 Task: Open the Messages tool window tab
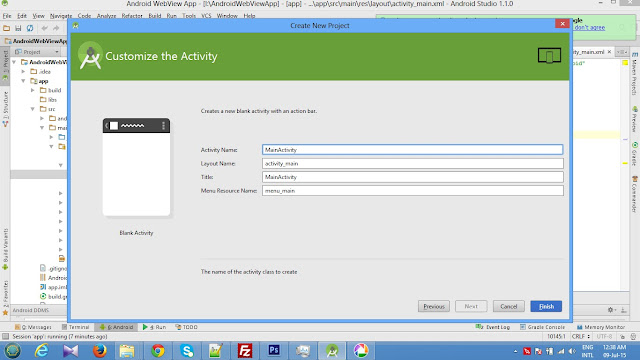[x=33, y=327]
